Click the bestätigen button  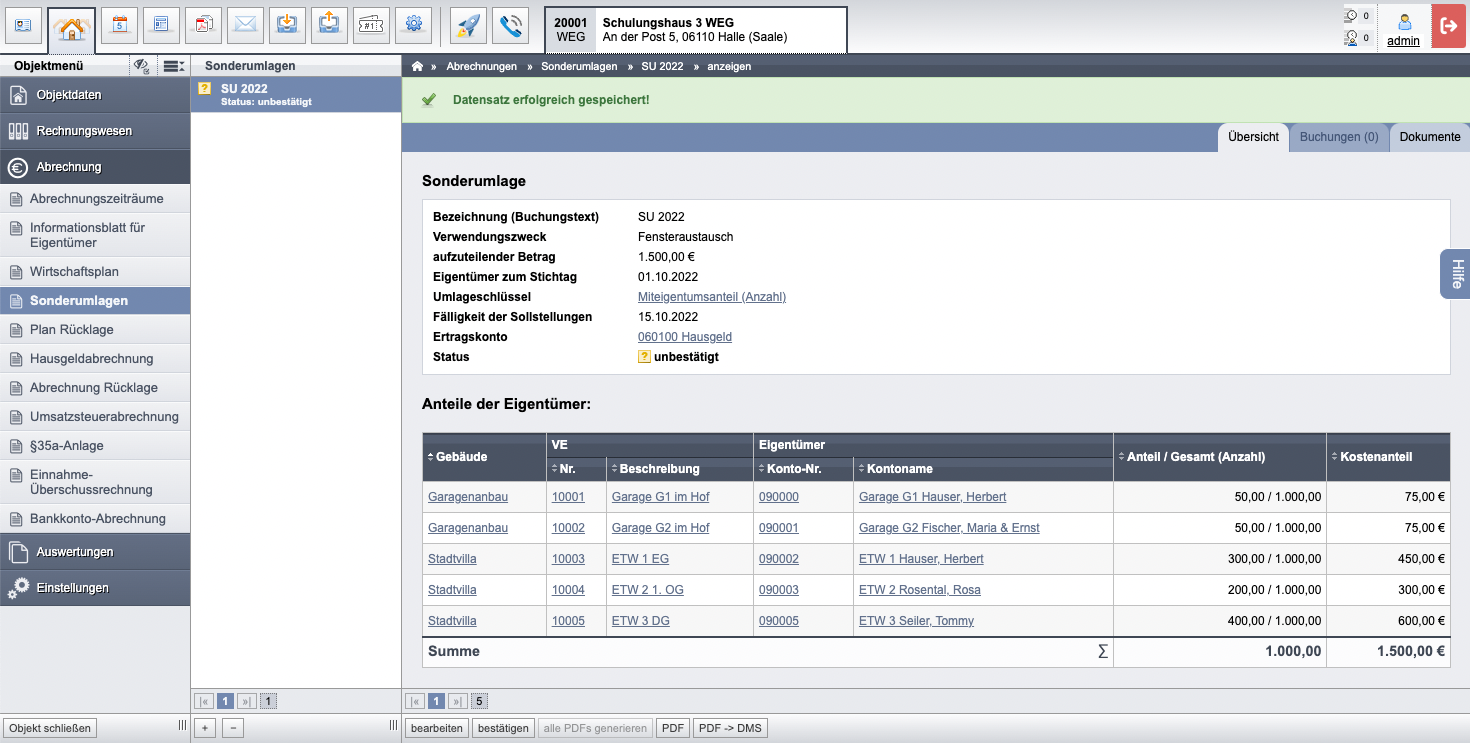503,728
